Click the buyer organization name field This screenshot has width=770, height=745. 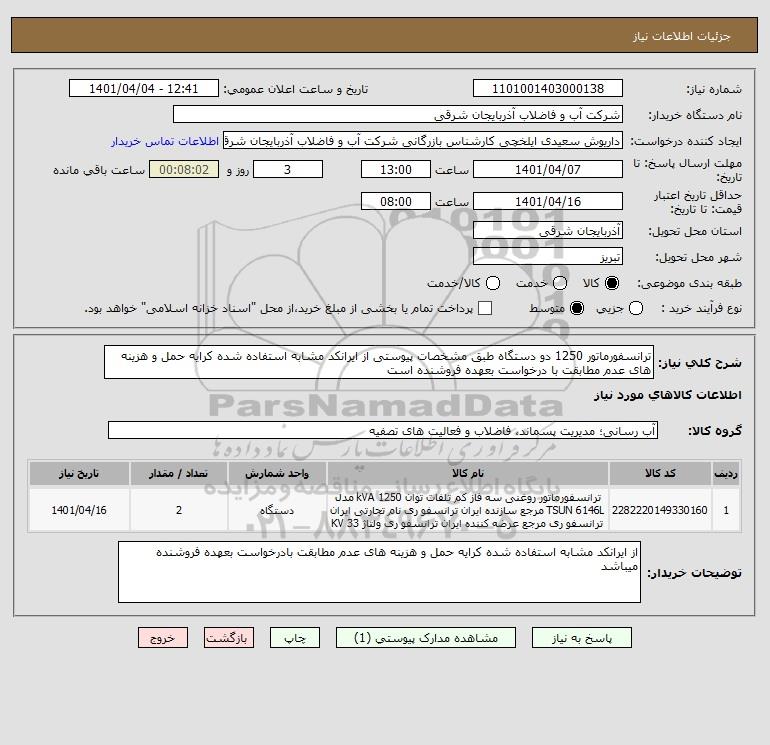click(398, 115)
